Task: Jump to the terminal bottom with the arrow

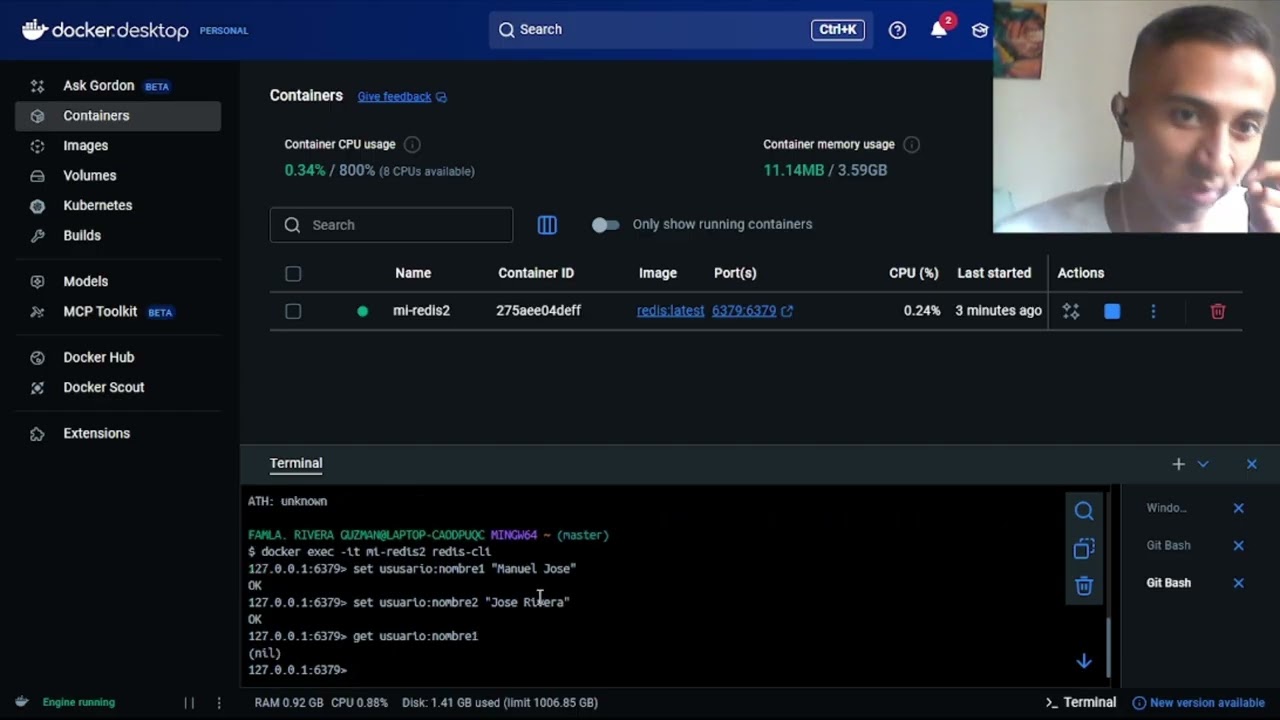Action: [x=1084, y=661]
